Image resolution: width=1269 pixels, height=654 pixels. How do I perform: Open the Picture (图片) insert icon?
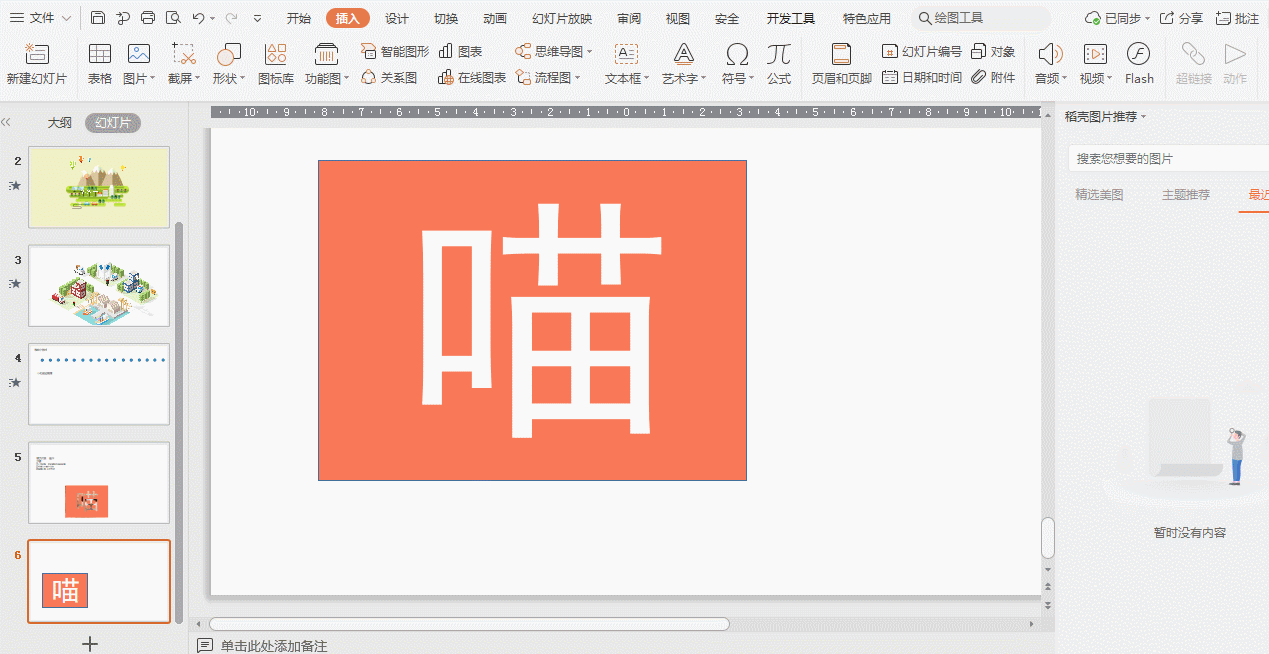(139, 54)
